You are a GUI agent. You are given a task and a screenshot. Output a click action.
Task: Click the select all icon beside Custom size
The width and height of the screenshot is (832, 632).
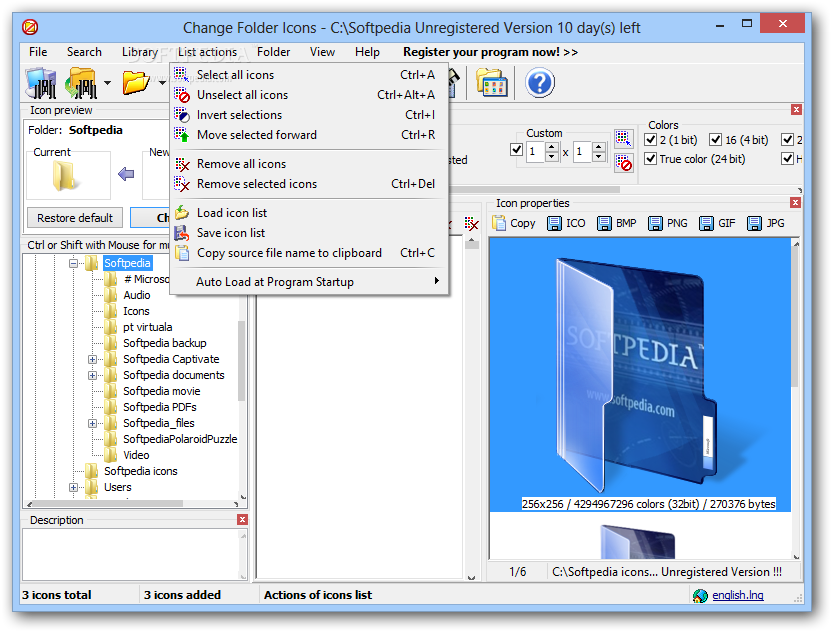coord(623,138)
